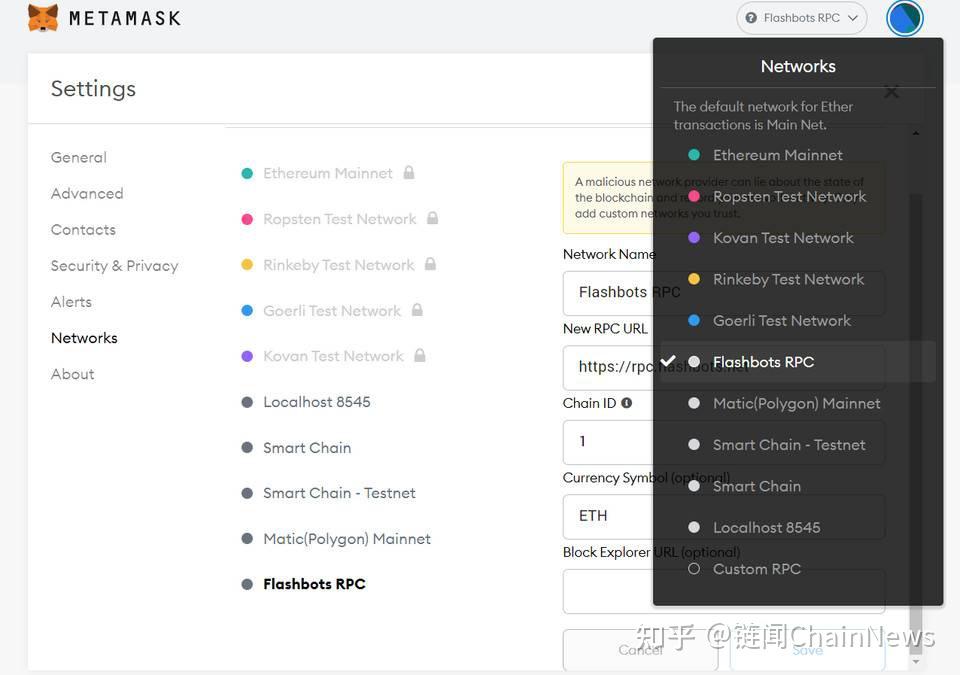Open the account avatar menu
960x675 pixels.
(x=903, y=18)
